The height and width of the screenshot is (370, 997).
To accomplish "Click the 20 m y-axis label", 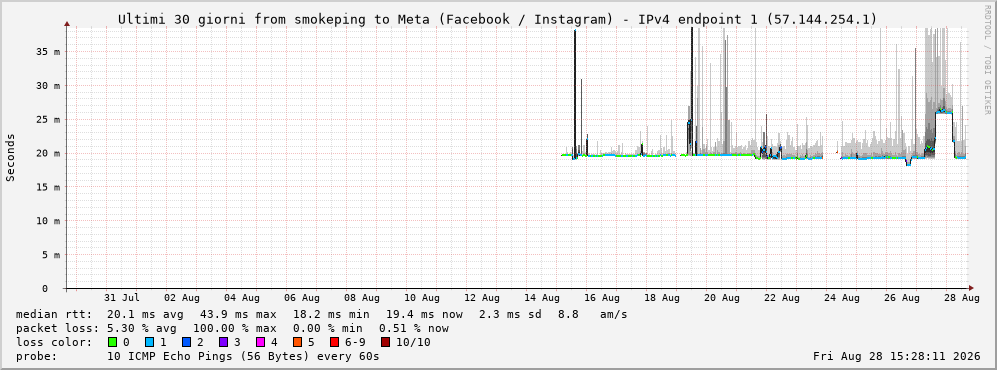I will point(48,153).
